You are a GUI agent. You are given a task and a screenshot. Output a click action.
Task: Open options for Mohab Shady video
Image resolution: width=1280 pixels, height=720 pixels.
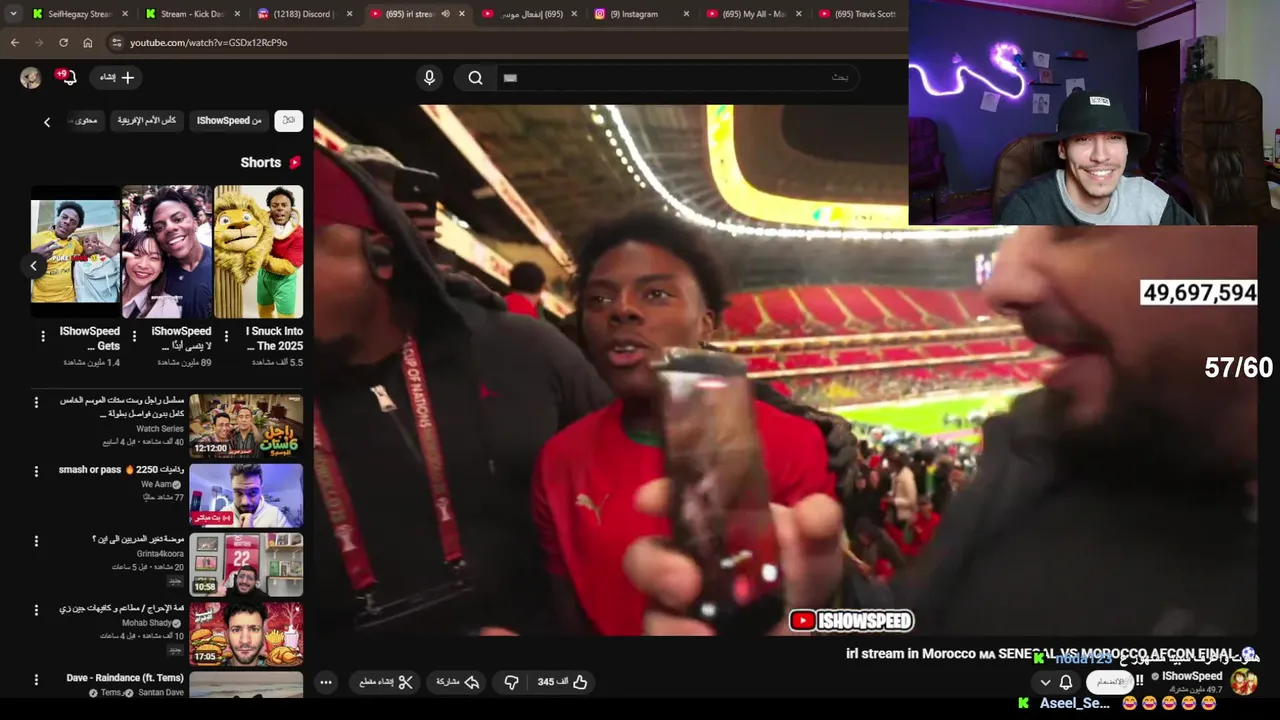click(x=36, y=610)
